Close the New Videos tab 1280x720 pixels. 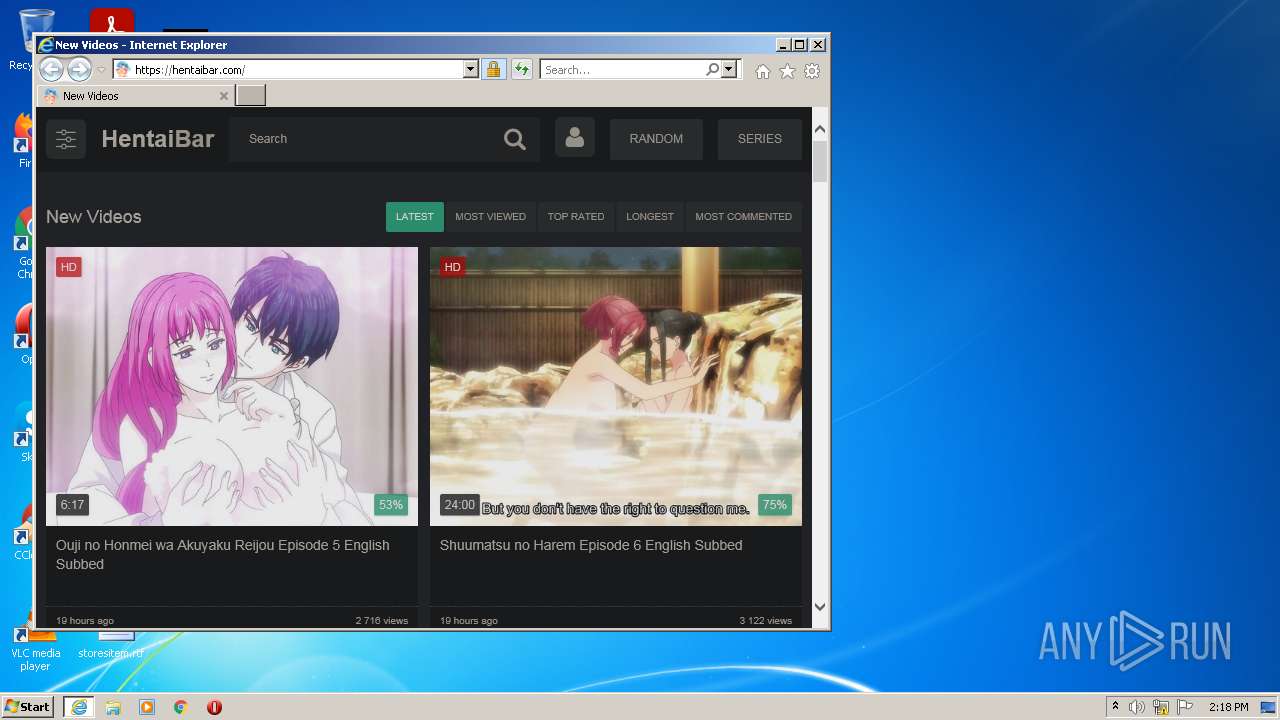click(223, 96)
